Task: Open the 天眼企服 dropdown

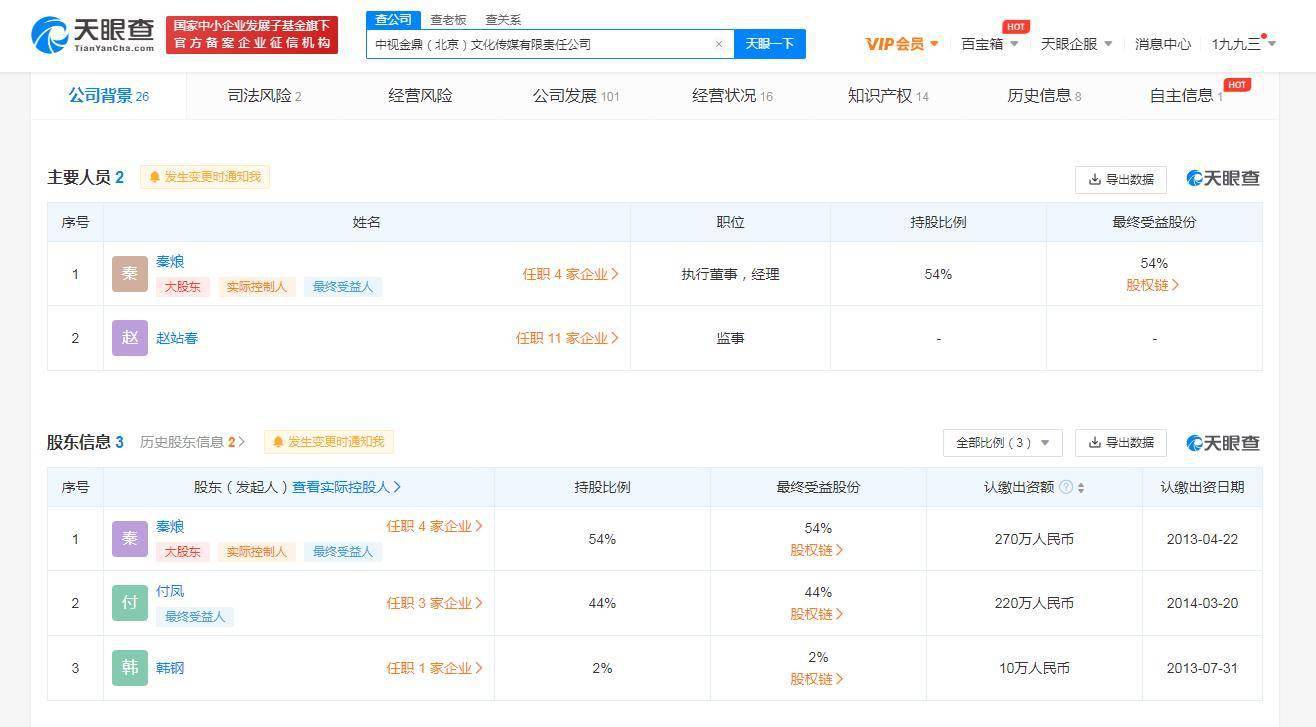Action: (1076, 44)
